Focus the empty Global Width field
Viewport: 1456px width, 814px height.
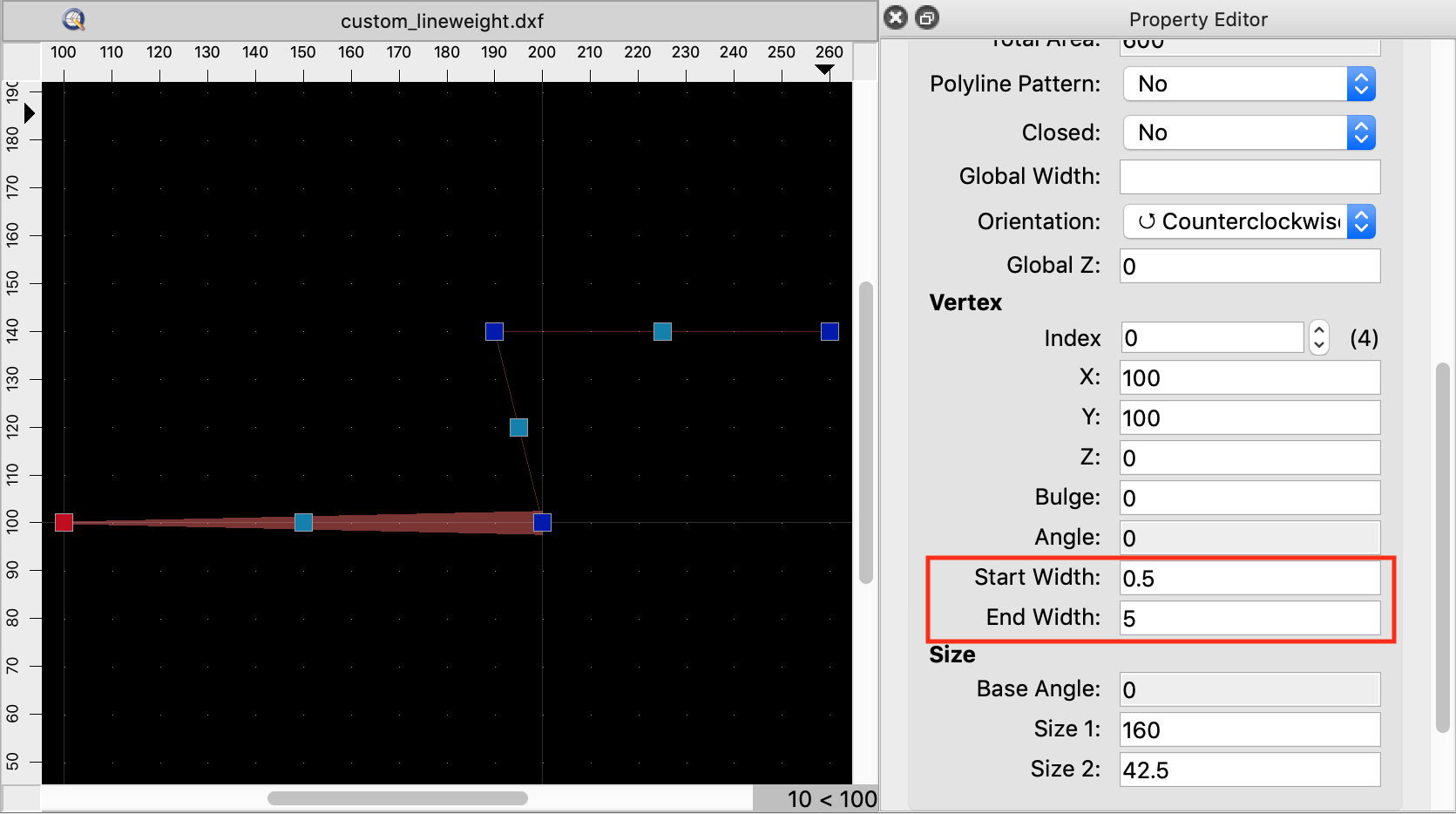click(x=1249, y=177)
